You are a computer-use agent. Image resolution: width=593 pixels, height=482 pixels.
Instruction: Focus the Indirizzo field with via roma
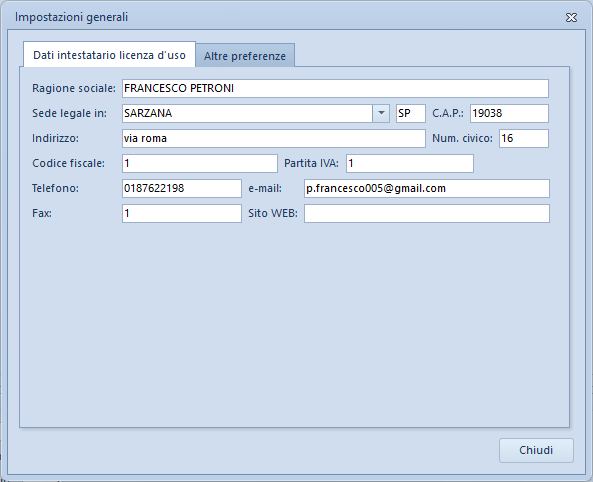[x=274, y=138]
